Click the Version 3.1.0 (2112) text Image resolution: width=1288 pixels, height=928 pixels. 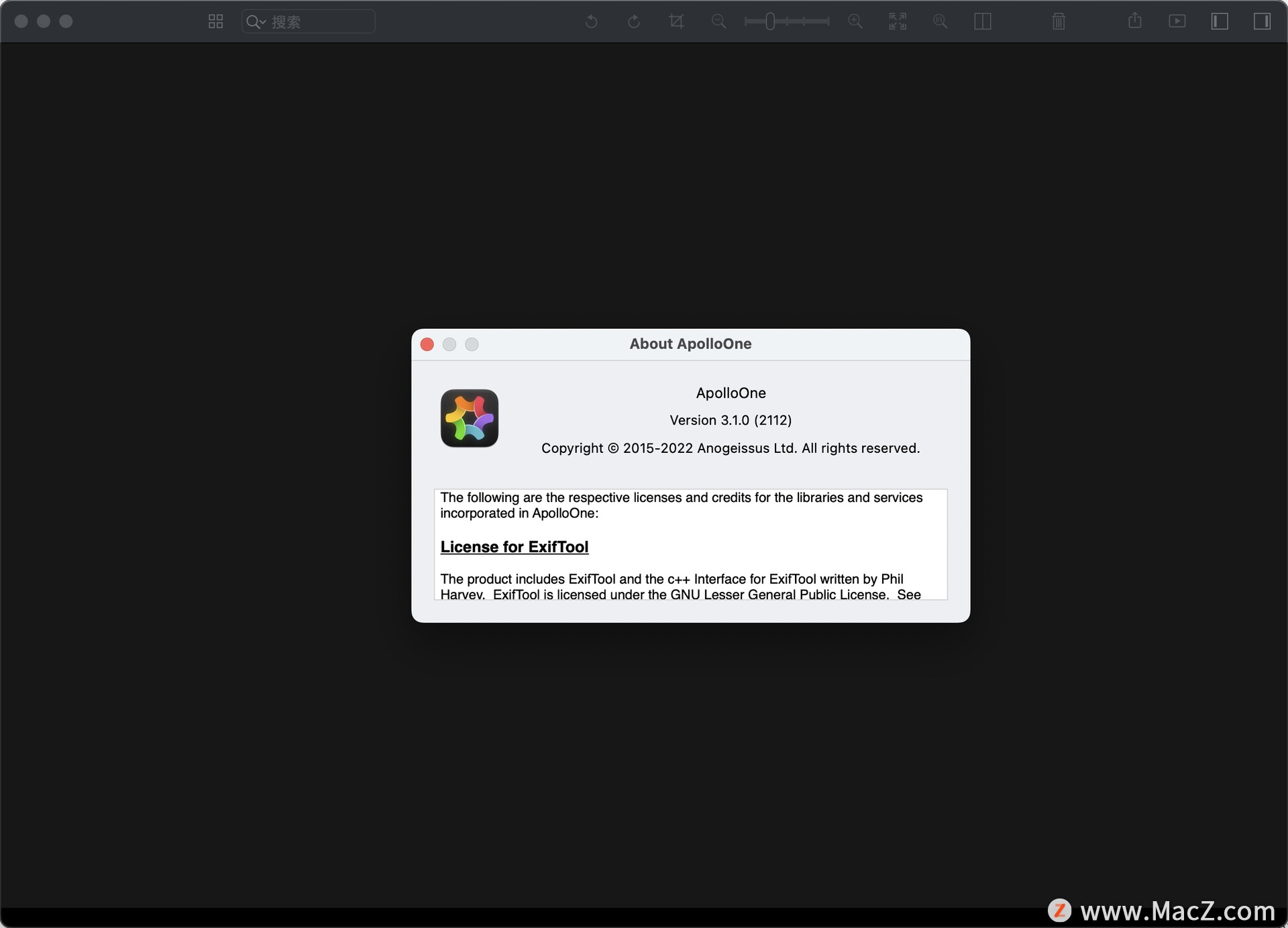[x=731, y=420]
